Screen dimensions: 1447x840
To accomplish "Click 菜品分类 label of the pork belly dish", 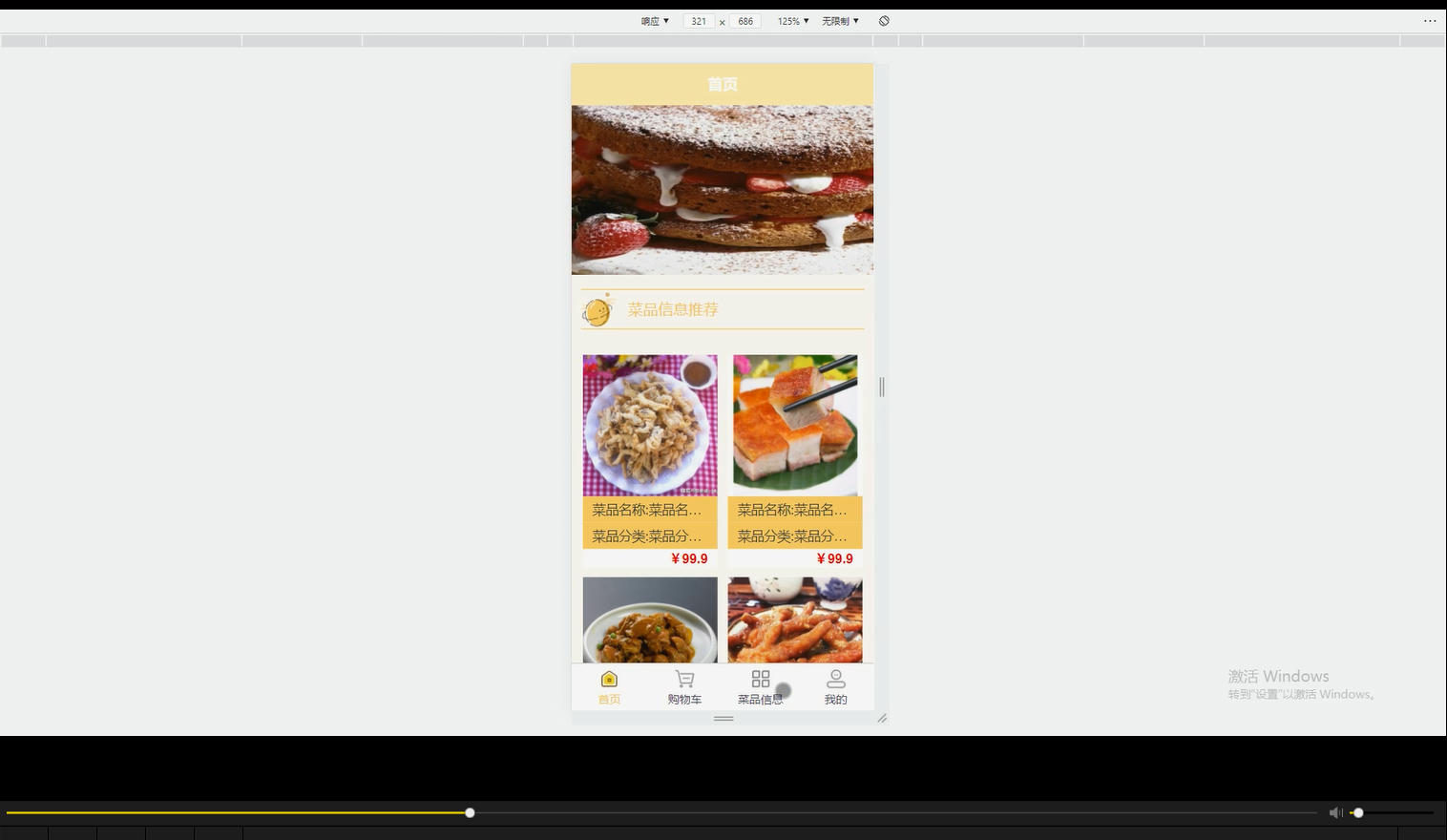I will tap(791, 536).
